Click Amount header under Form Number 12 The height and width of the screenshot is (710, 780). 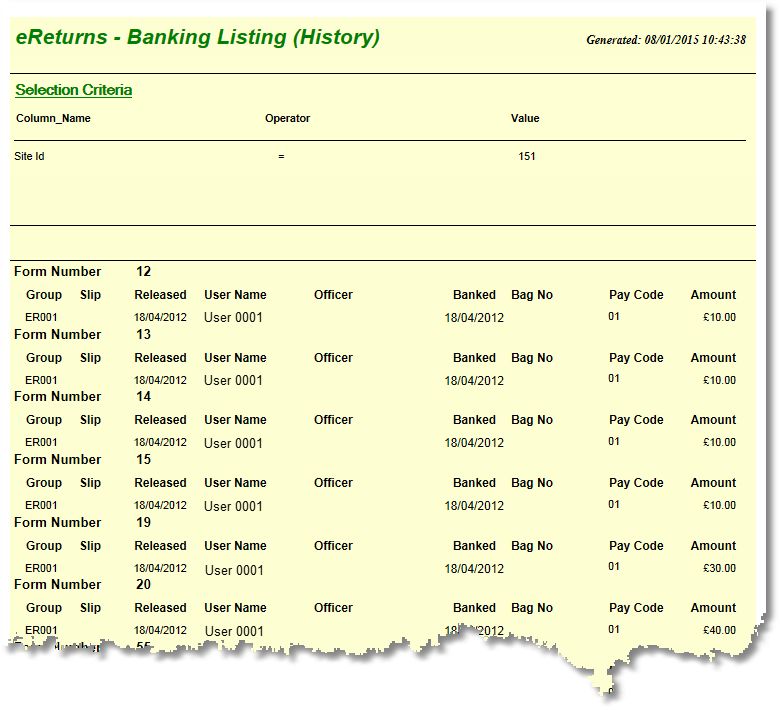pyautogui.click(x=713, y=295)
